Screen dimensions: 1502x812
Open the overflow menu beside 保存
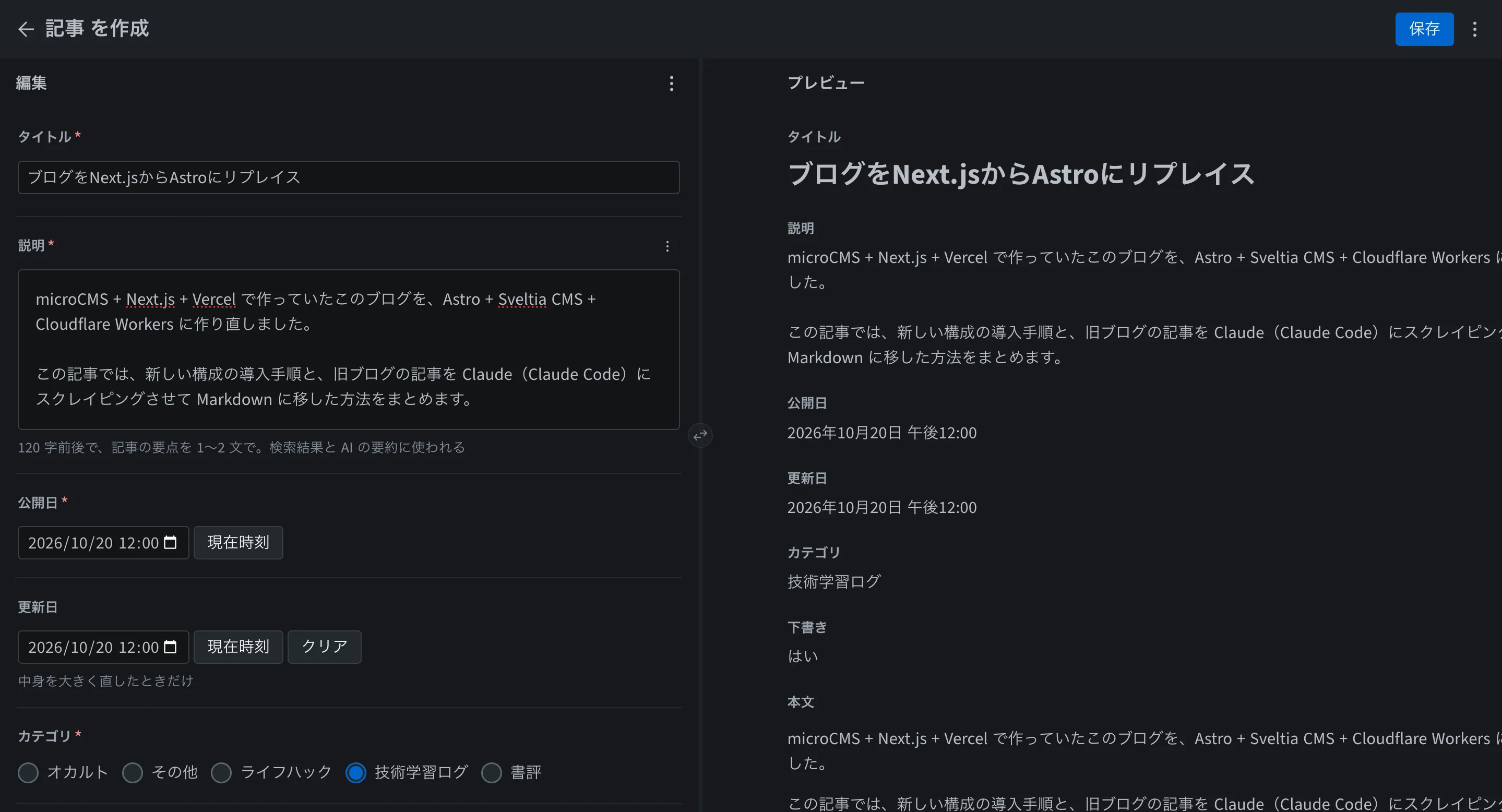tap(1474, 29)
